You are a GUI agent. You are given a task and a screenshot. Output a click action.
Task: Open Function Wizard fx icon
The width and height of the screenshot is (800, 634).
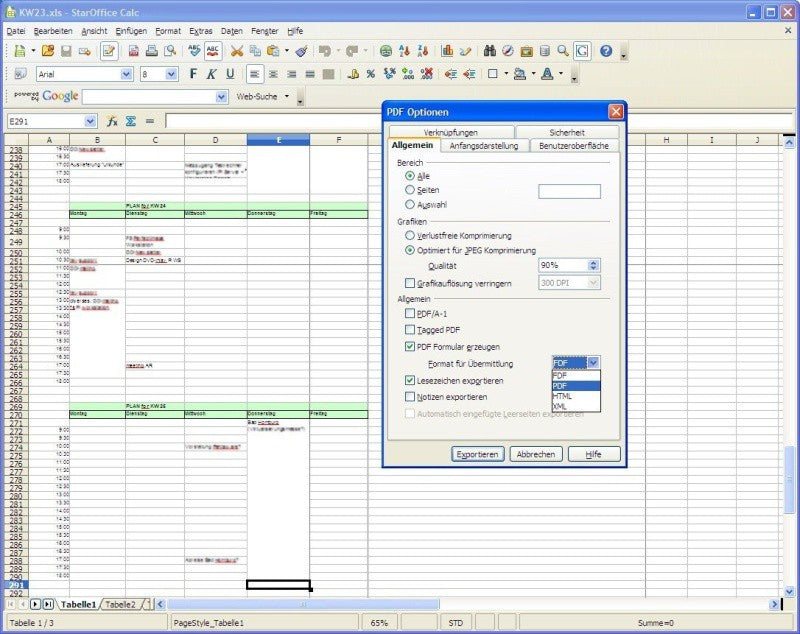(x=112, y=121)
